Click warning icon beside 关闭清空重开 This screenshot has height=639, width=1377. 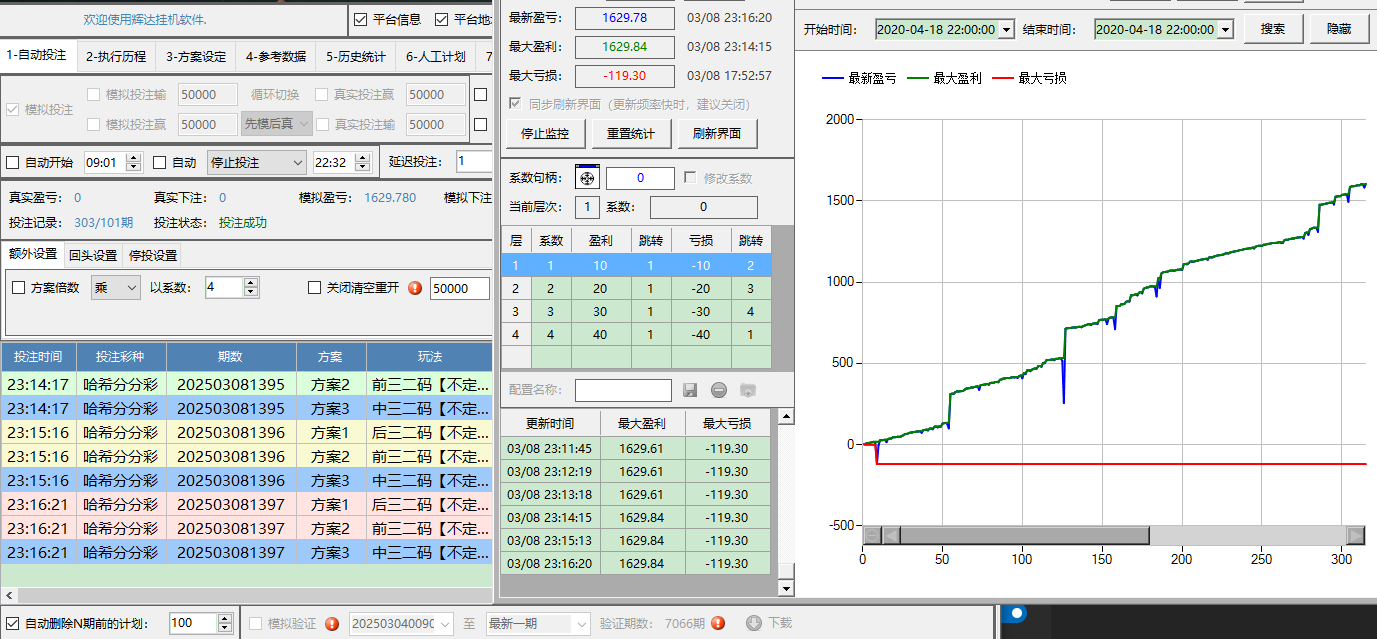415,288
